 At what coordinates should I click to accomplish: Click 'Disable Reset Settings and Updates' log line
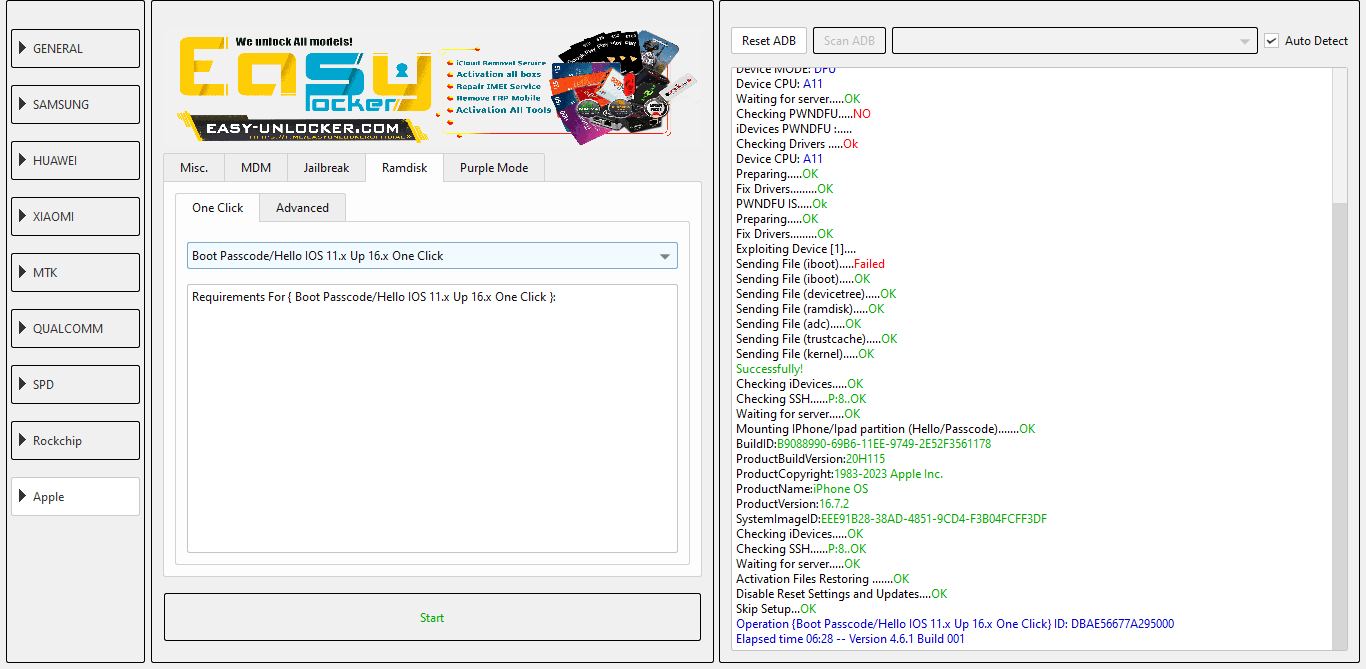(x=841, y=594)
